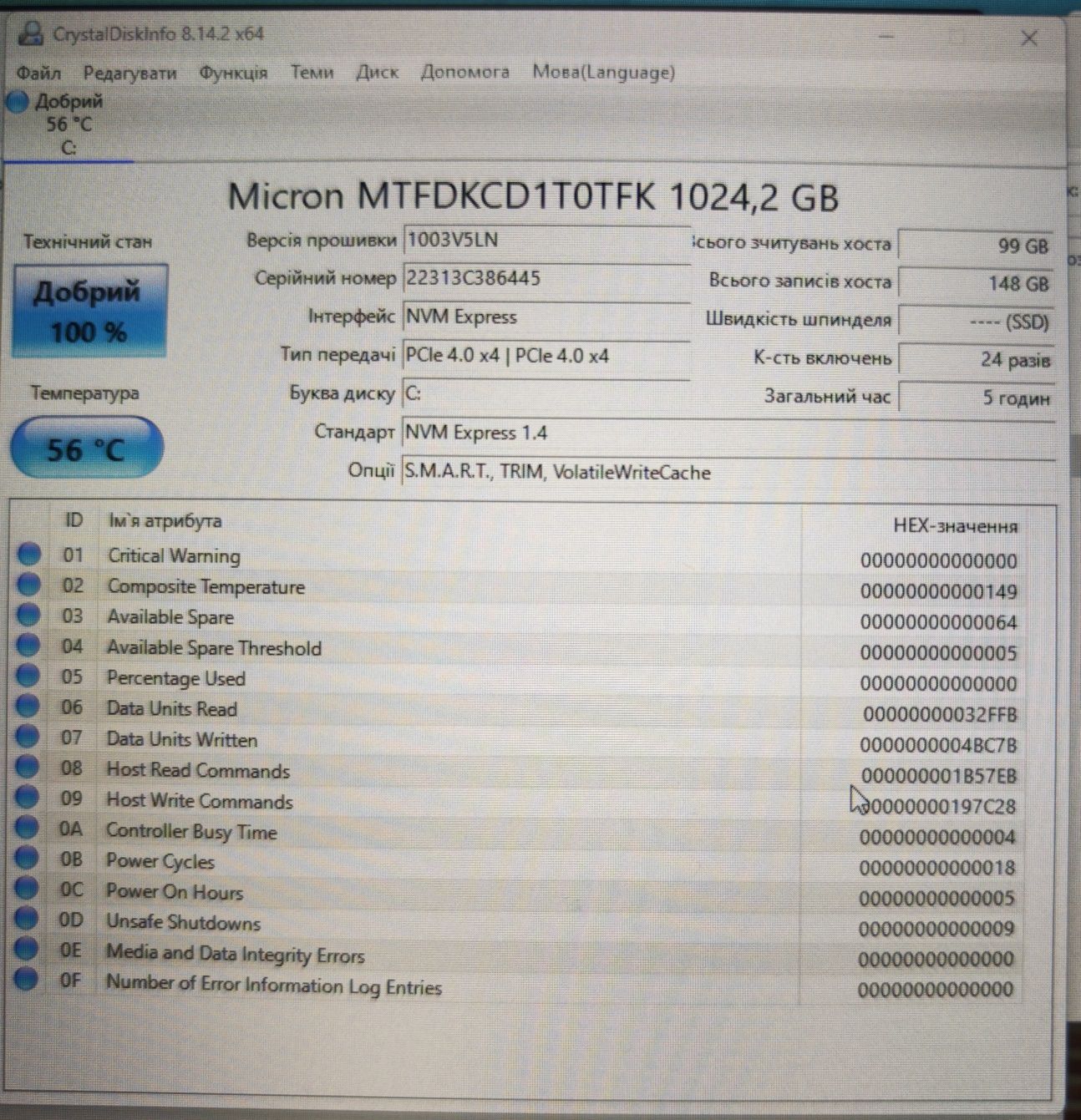
Task: Open the Допомога menu
Action: click(x=464, y=72)
